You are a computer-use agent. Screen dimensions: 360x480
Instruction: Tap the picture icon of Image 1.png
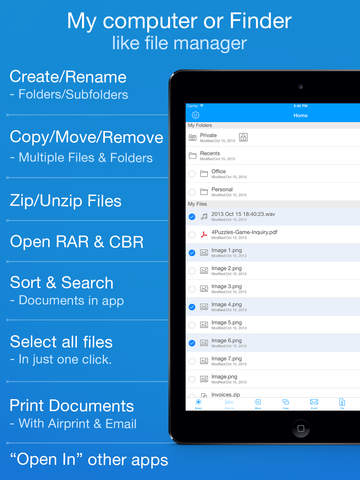(x=204, y=253)
